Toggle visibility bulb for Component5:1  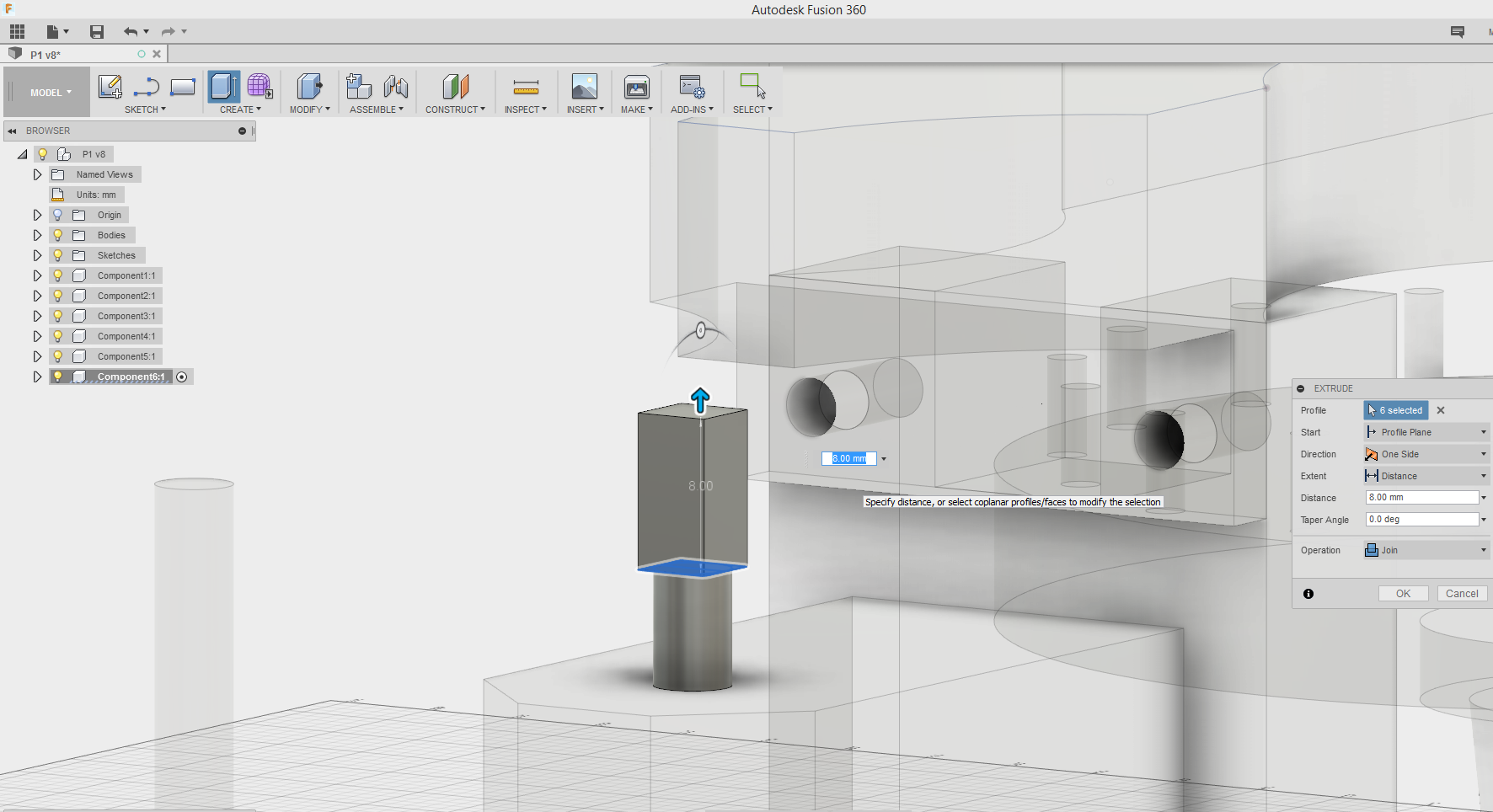[x=58, y=356]
